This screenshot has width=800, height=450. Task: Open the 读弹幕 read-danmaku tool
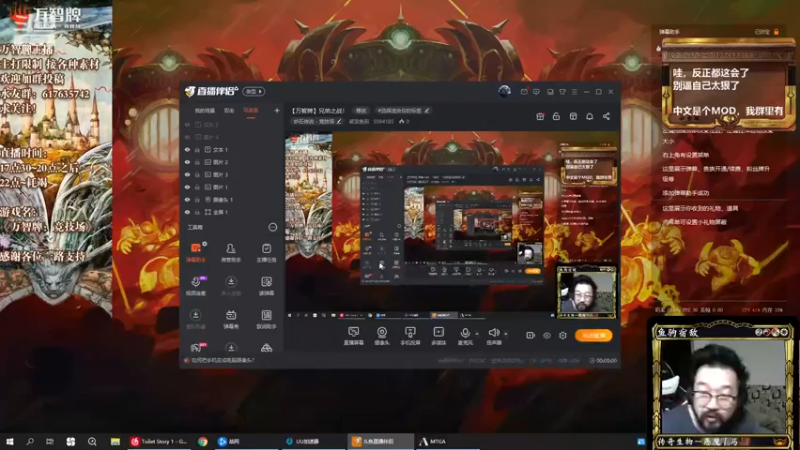pyautogui.click(x=266, y=285)
